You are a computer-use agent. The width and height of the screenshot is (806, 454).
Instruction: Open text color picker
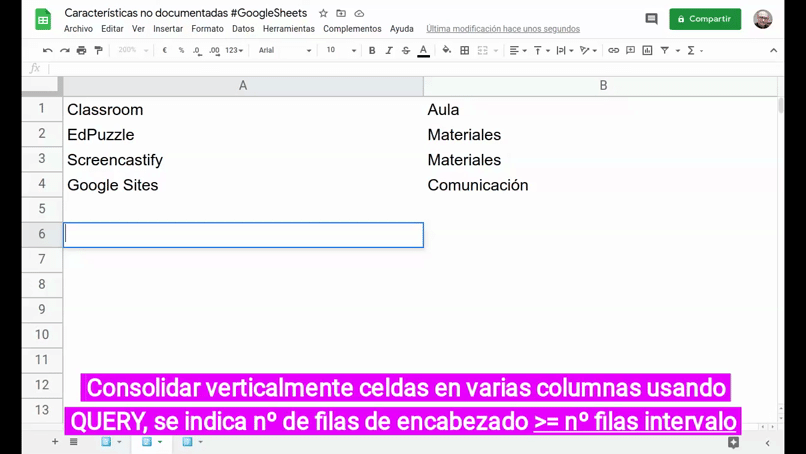(423, 50)
